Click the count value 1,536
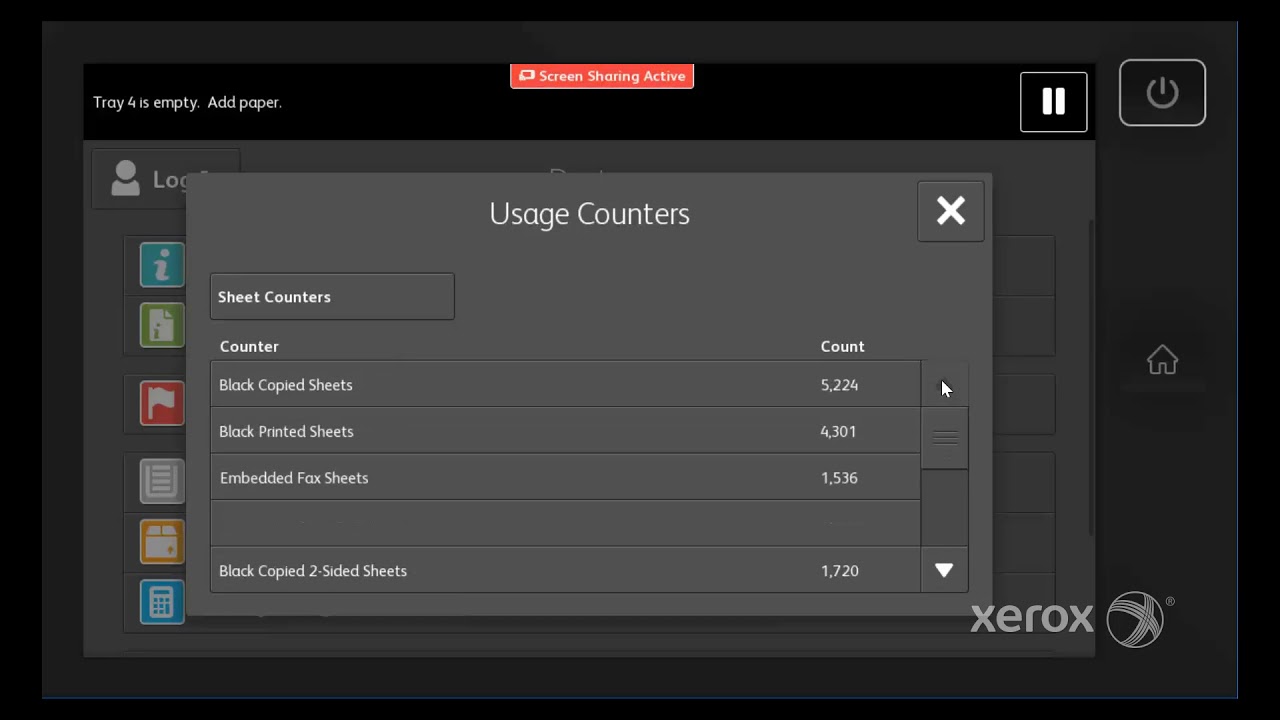Viewport: 1280px width, 720px height. coord(839,478)
